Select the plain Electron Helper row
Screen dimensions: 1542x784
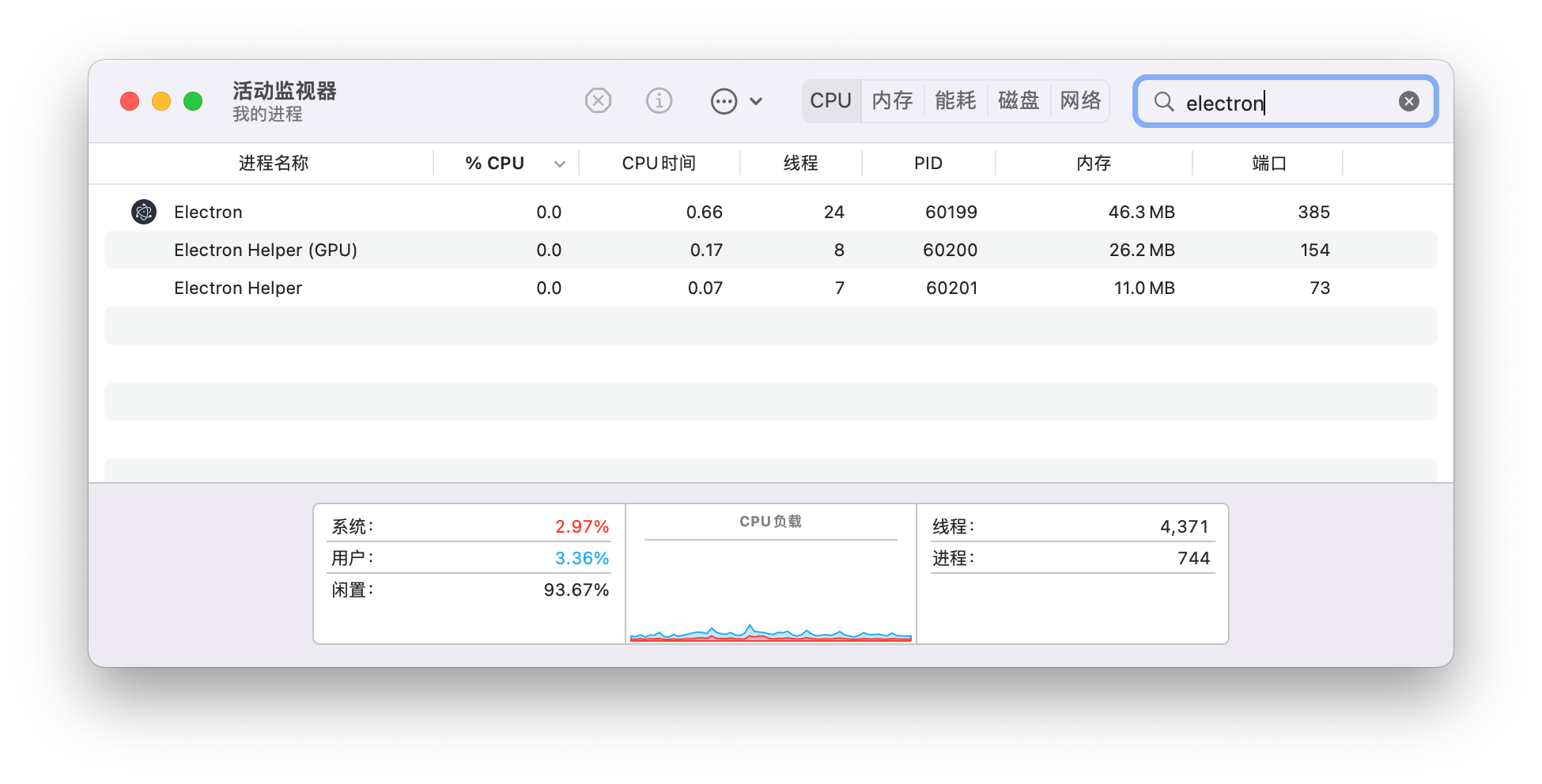coord(771,288)
